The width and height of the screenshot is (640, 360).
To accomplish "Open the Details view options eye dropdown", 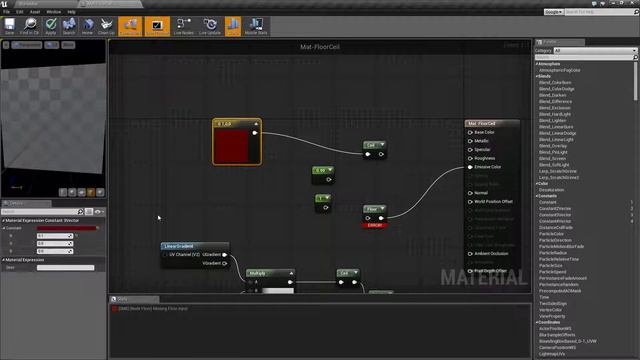I will (99, 212).
